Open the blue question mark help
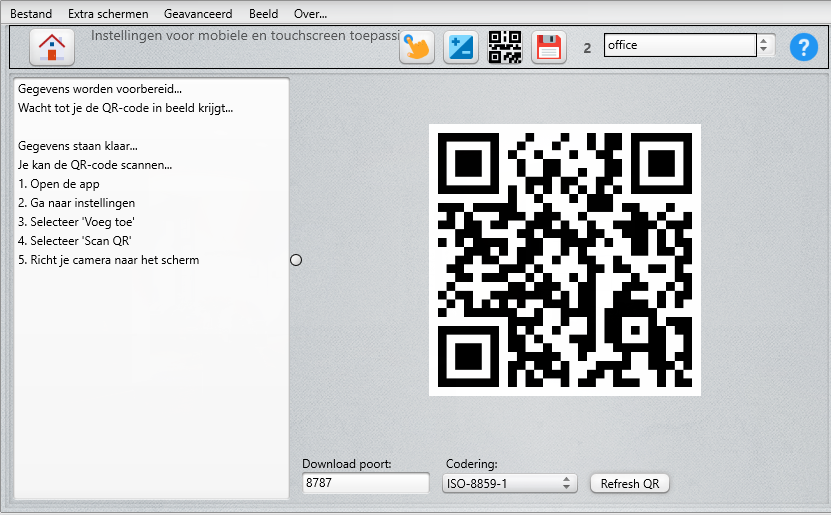 point(803,47)
